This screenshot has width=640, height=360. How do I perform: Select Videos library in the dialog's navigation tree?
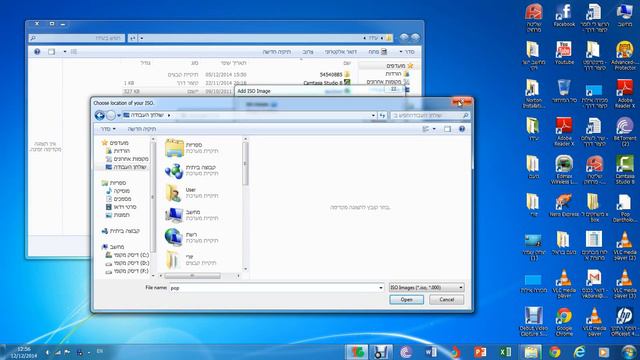click(x=121, y=207)
